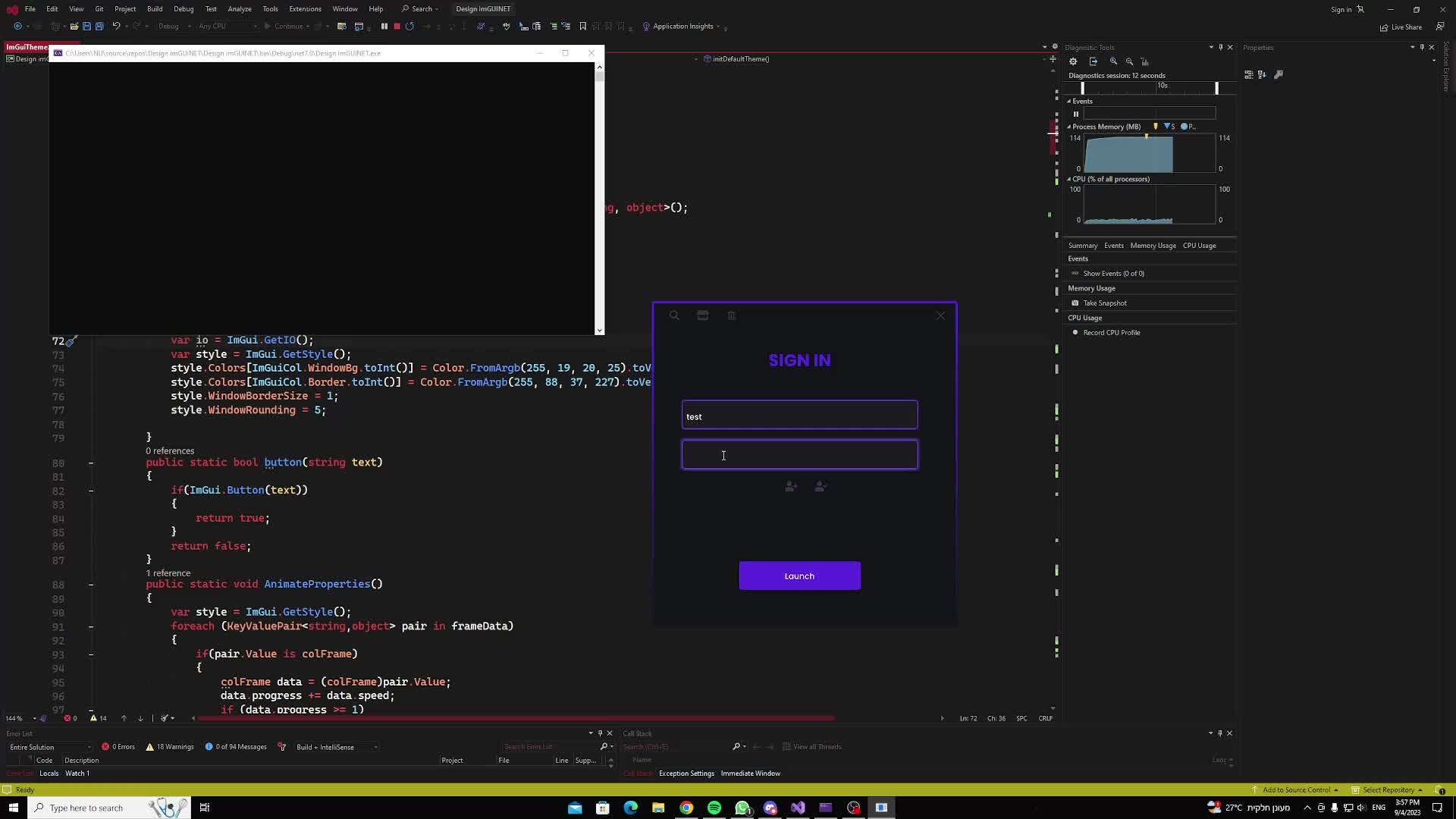This screenshot has height=819, width=1456.
Task: Toggle the 18 Warnings filter in Error List
Action: [170, 746]
